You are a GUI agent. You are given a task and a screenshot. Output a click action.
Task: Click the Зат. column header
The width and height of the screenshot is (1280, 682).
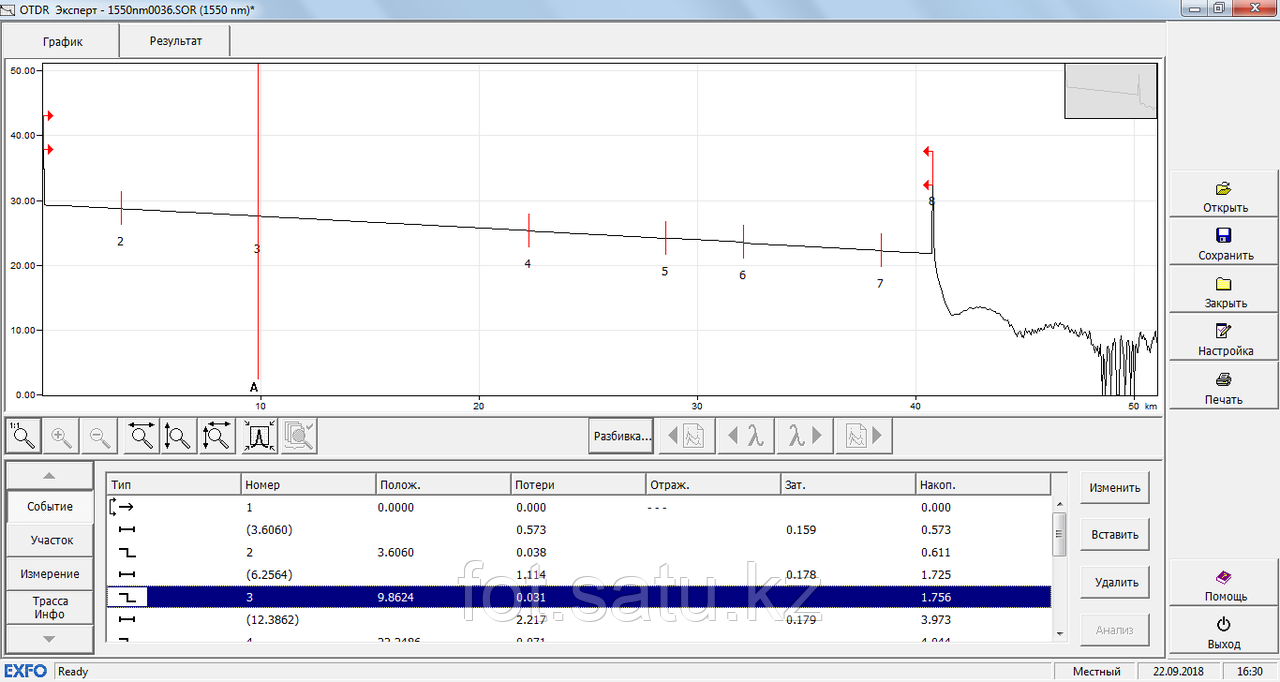coord(848,485)
